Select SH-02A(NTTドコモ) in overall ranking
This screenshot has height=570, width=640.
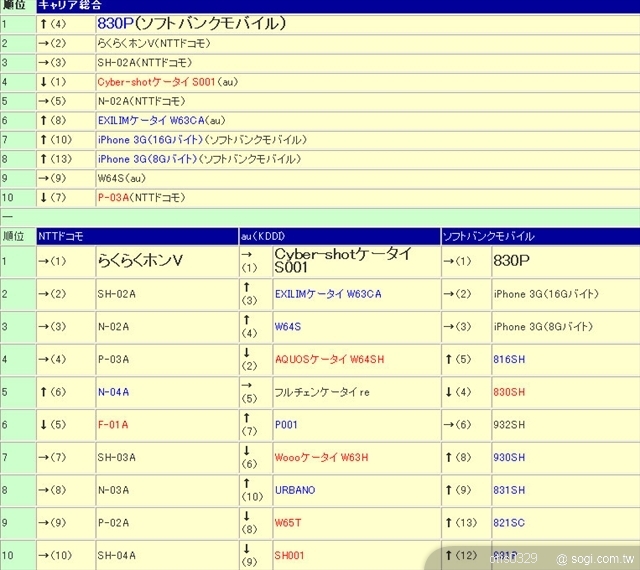(144, 62)
